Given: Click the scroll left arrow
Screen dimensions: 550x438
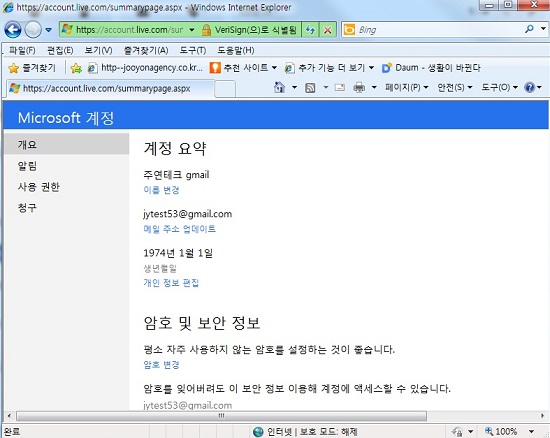Looking at the screenshot, I should click(9, 416).
